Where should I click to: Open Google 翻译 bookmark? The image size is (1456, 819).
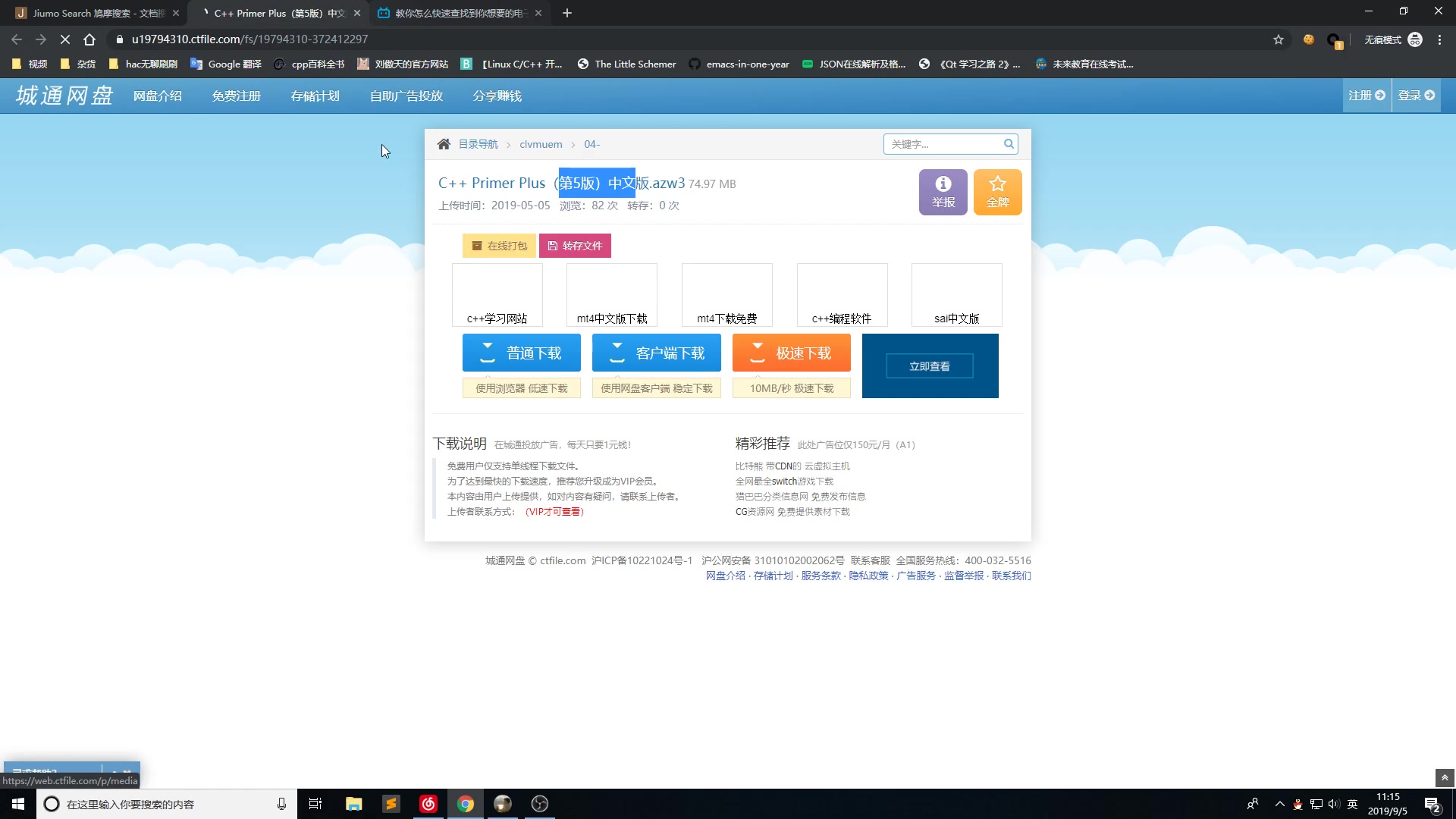[x=226, y=64]
